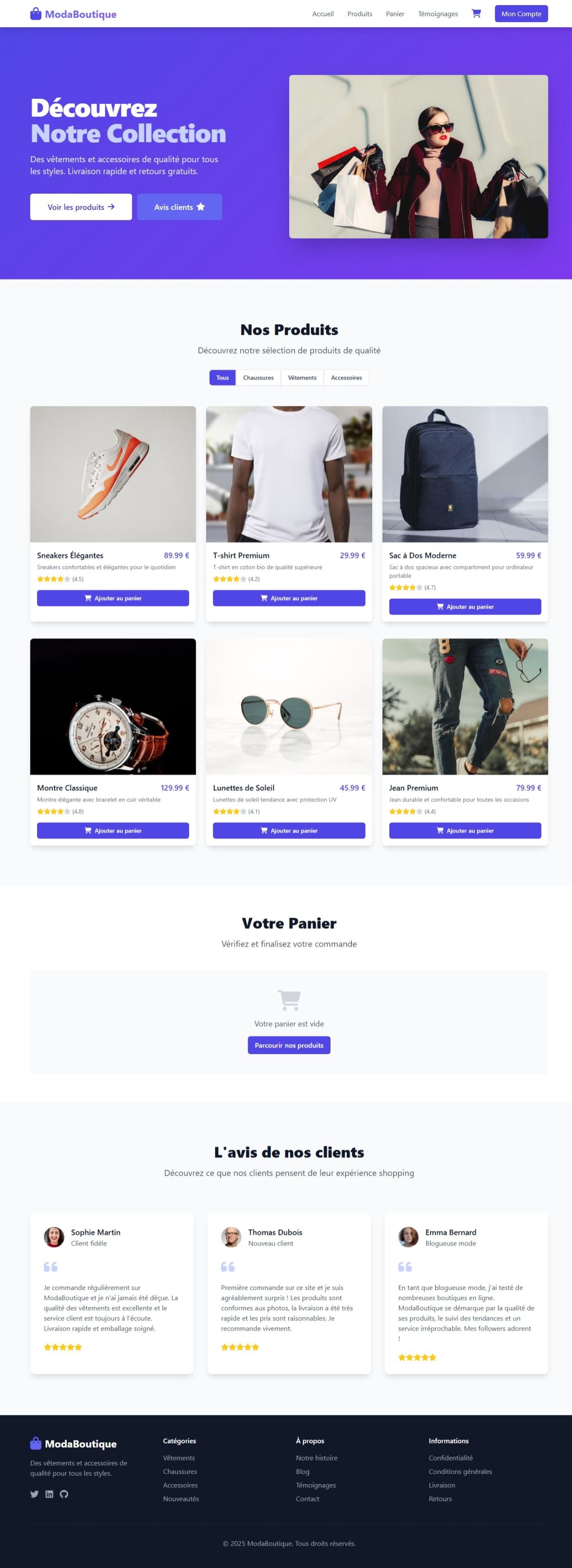This screenshot has height=1568, width=572.
Task: Click the shopping cart icon in navbar
Action: (x=477, y=13)
